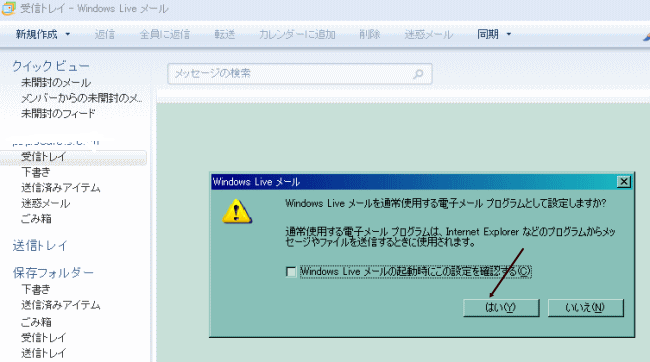The width and height of the screenshot is (650, 362).
Task: Open the account's ごみ箱 folder
Action: pos(36,219)
